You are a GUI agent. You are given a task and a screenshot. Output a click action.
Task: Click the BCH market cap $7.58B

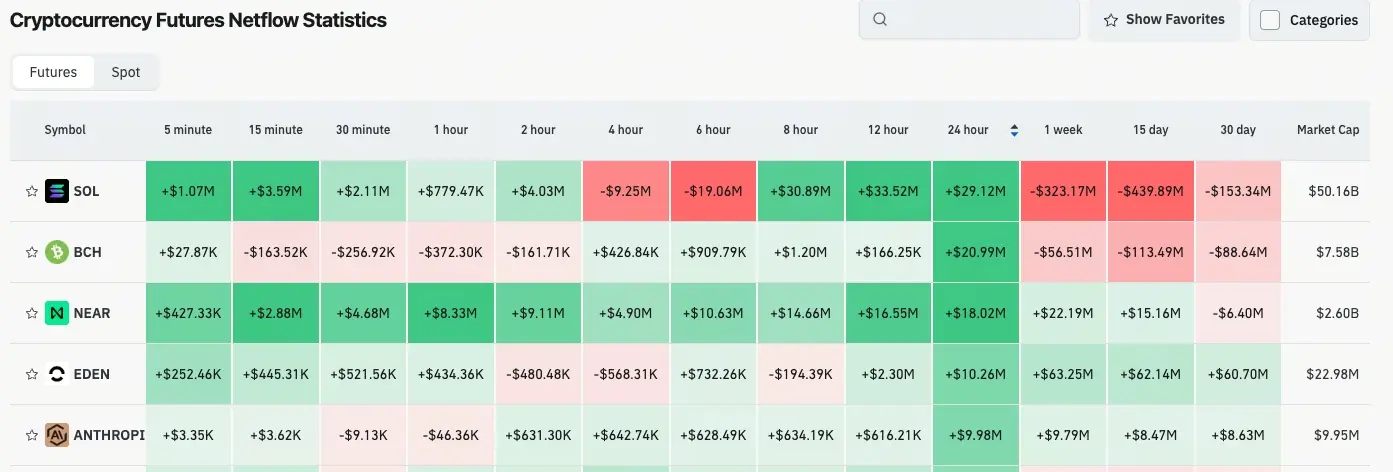pos(1337,252)
